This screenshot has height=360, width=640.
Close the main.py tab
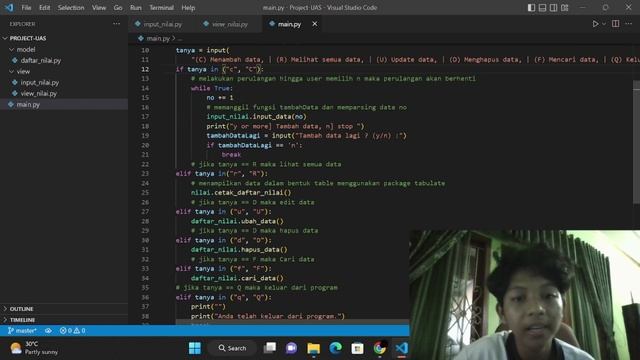315,24
